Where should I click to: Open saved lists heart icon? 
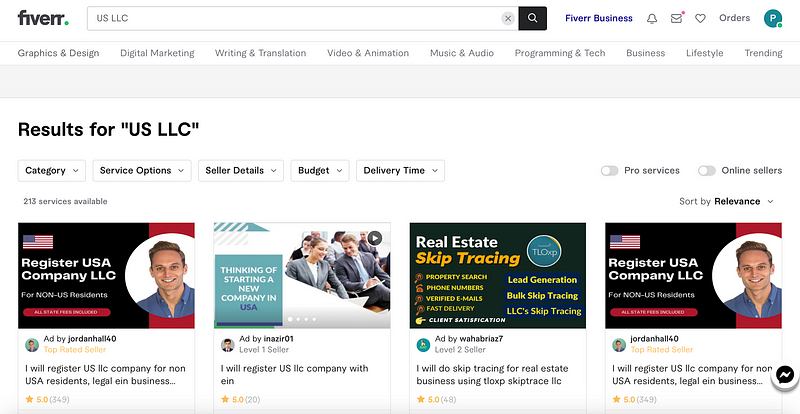[701, 18]
